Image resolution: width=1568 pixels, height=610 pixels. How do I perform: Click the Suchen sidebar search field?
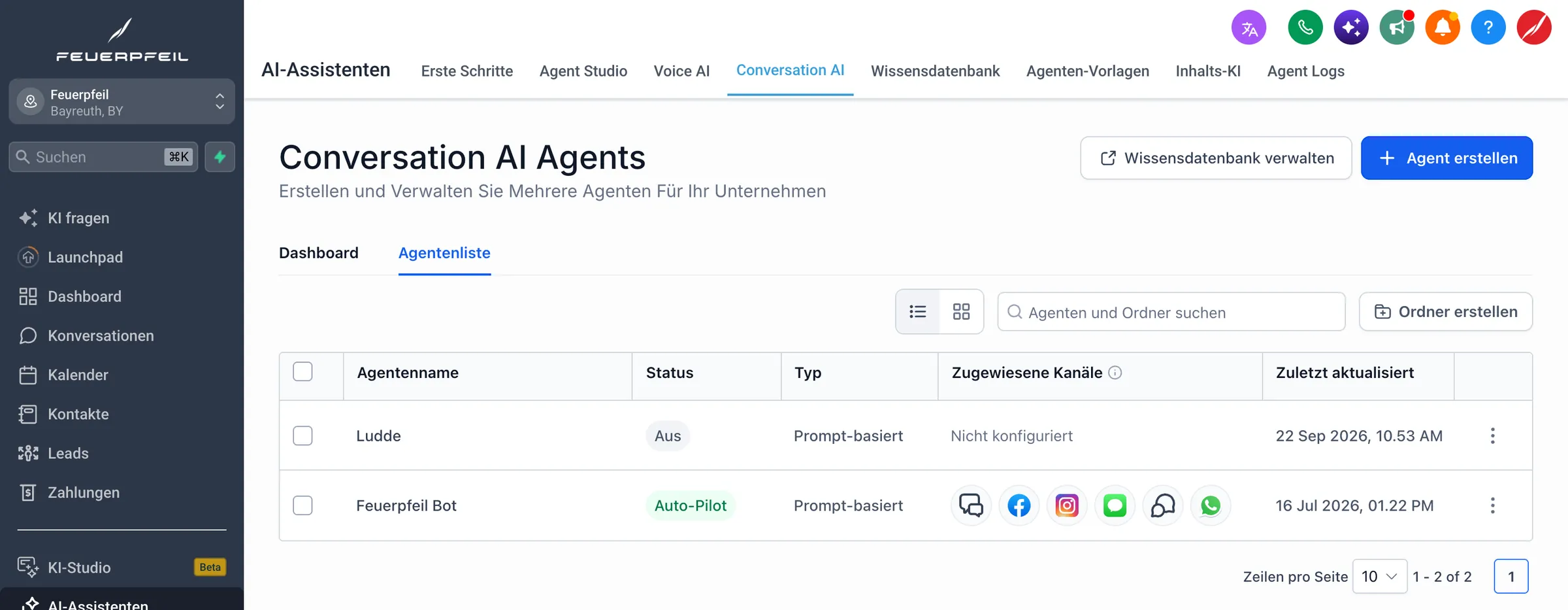tap(103, 157)
